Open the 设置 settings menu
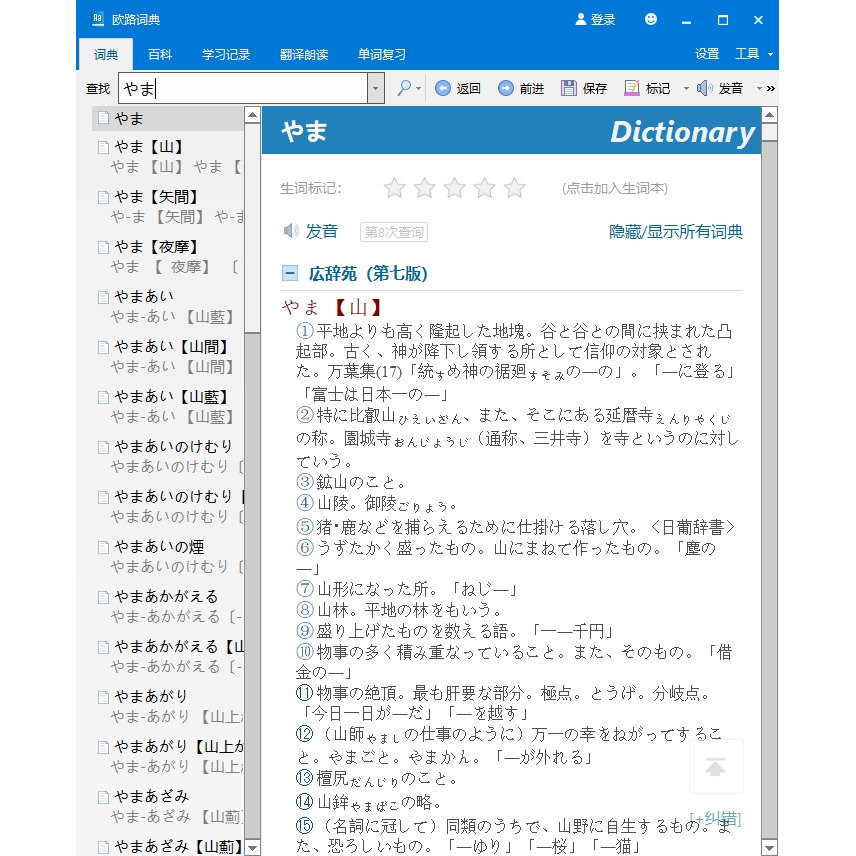 point(707,54)
